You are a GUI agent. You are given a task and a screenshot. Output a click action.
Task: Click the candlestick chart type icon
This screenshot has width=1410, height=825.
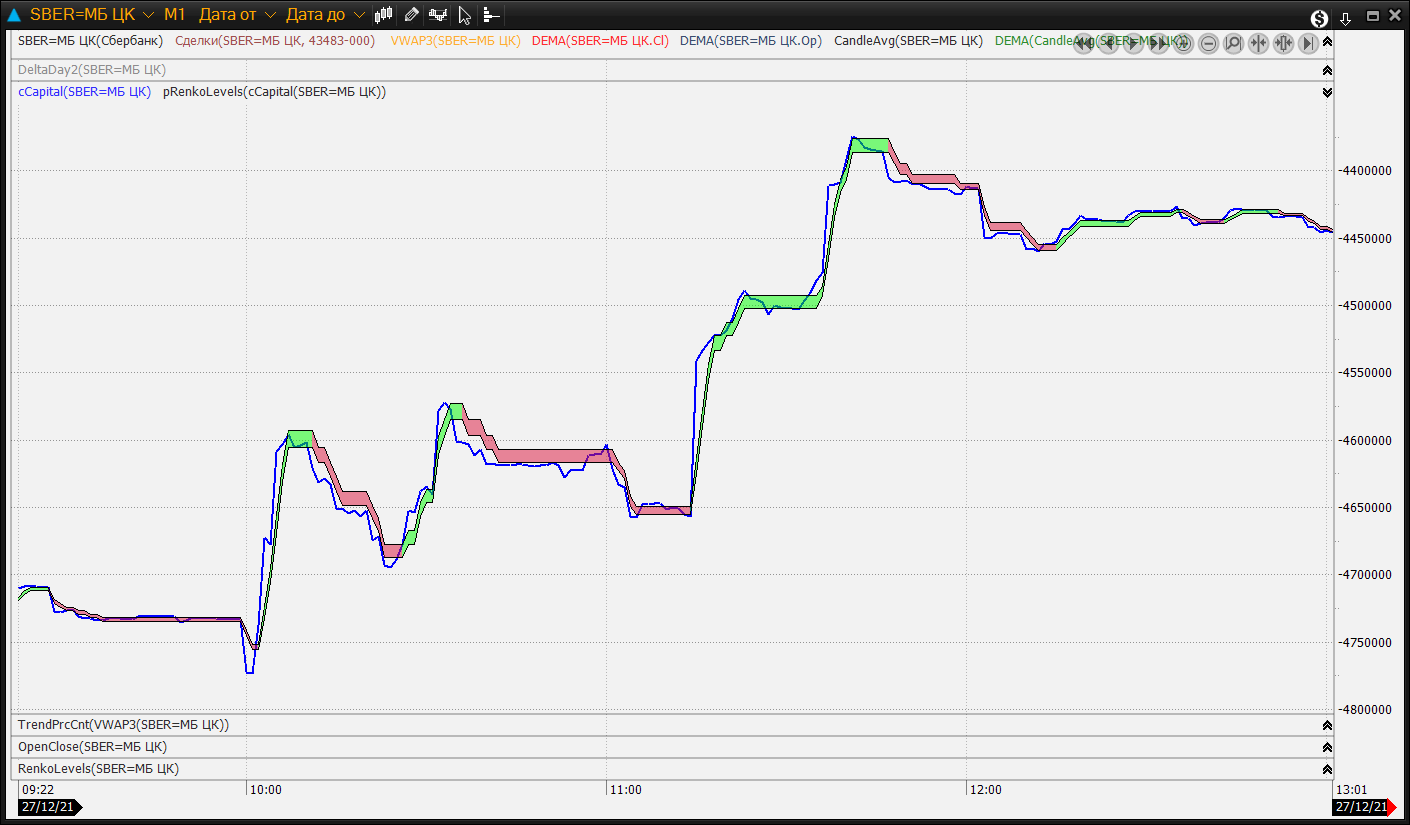[384, 15]
